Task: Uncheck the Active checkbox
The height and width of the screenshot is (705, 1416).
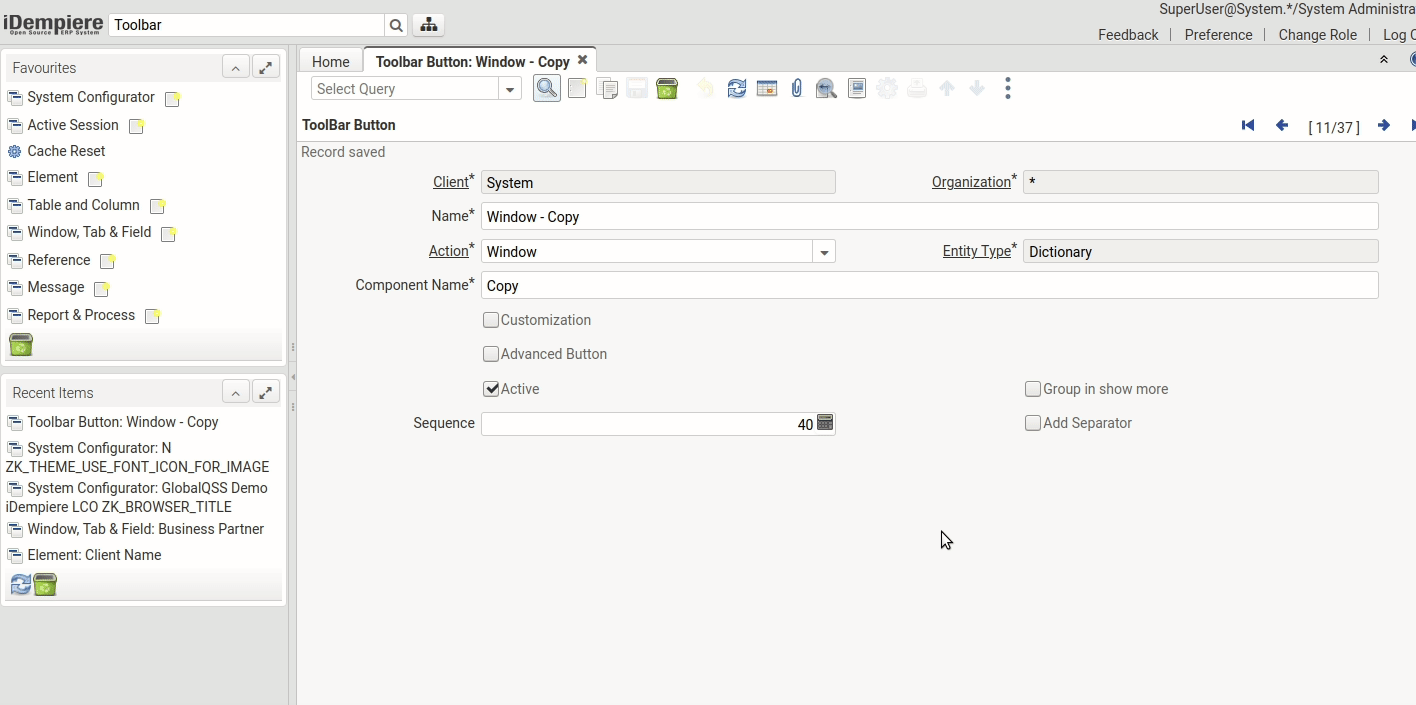Action: (x=491, y=389)
